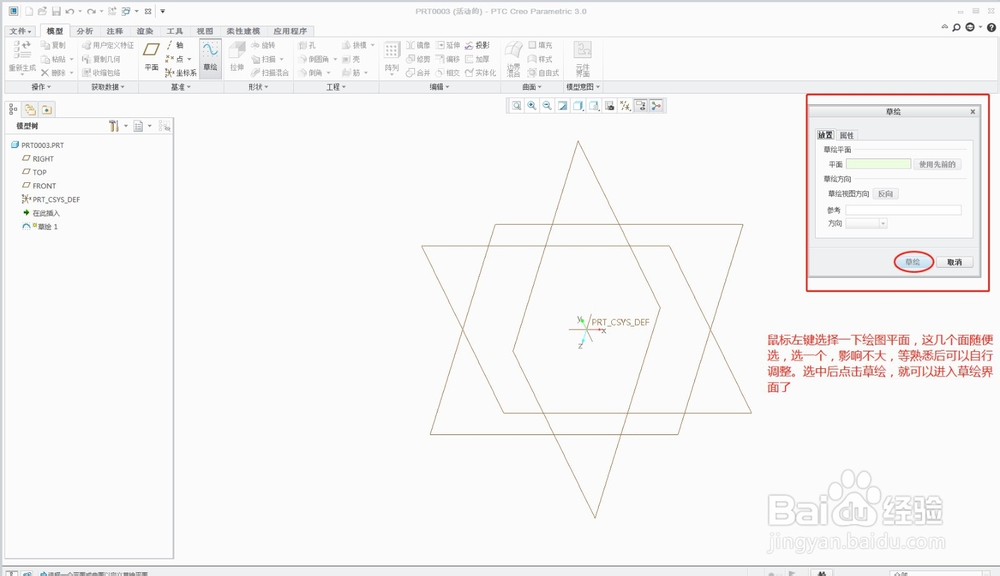The width and height of the screenshot is (1000, 576).
Task: Click the zoom in icon in graphics toolbar
Action: click(532, 105)
